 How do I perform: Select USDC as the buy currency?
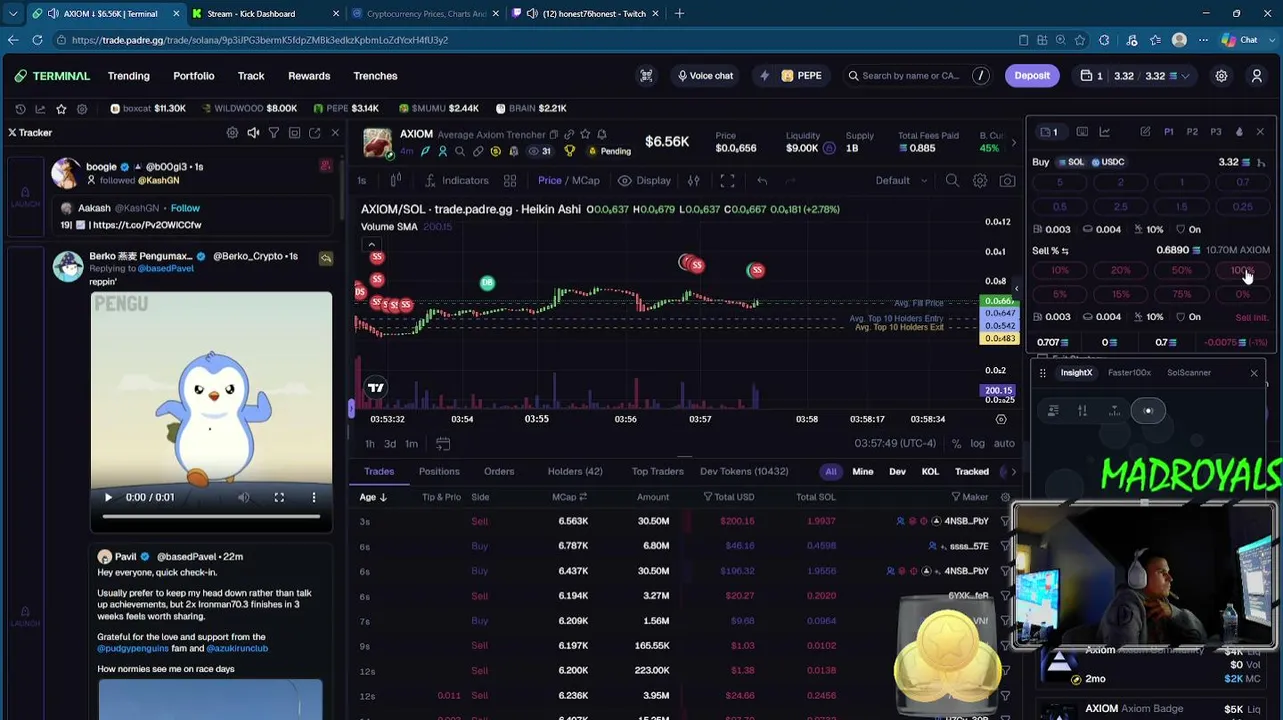(x=1108, y=162)
